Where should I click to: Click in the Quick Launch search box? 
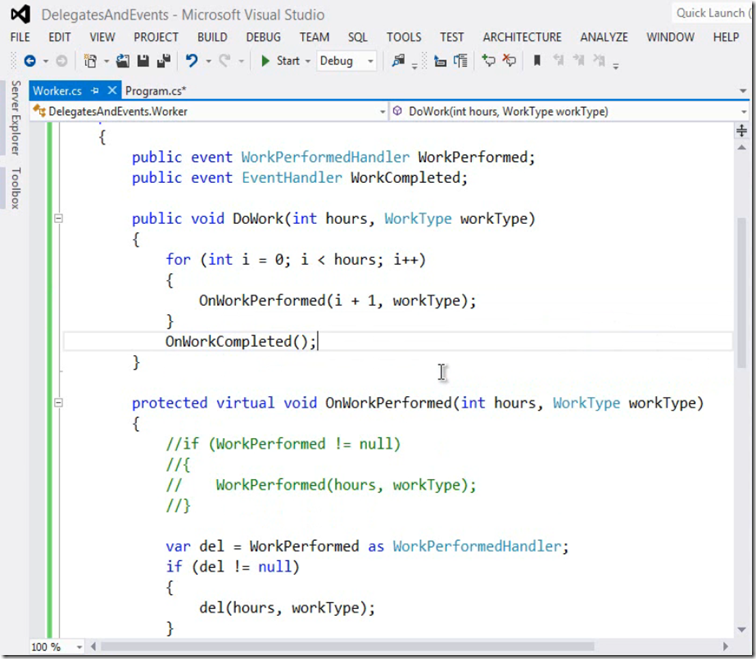(x=712, y=13)
